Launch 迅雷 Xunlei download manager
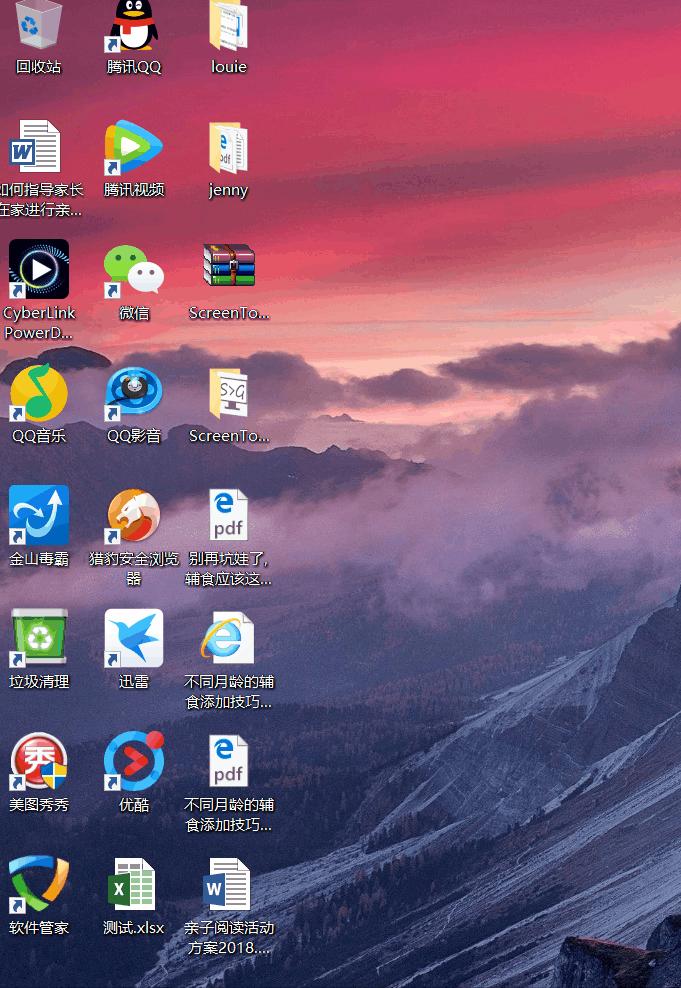The image size is (681, 988). pyautogui.click(x=134, y=639)
